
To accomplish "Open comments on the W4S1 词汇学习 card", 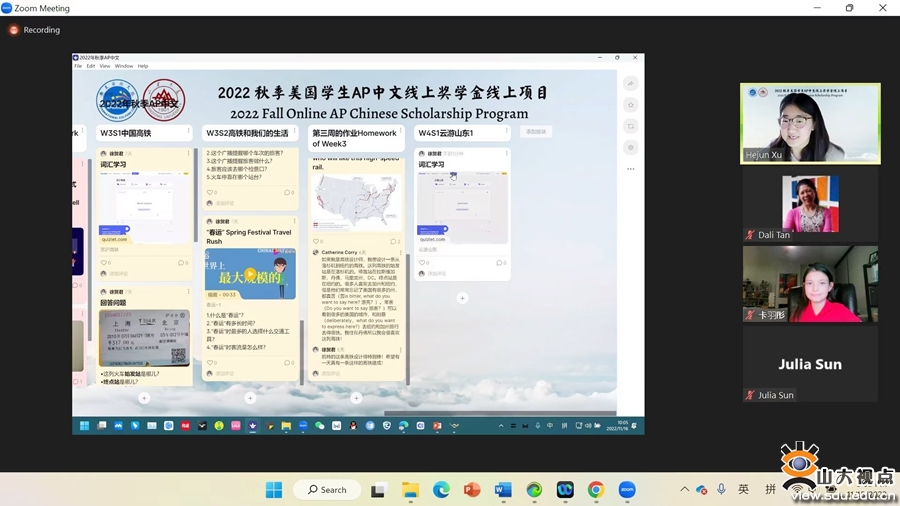I will (x=501, y=263).
